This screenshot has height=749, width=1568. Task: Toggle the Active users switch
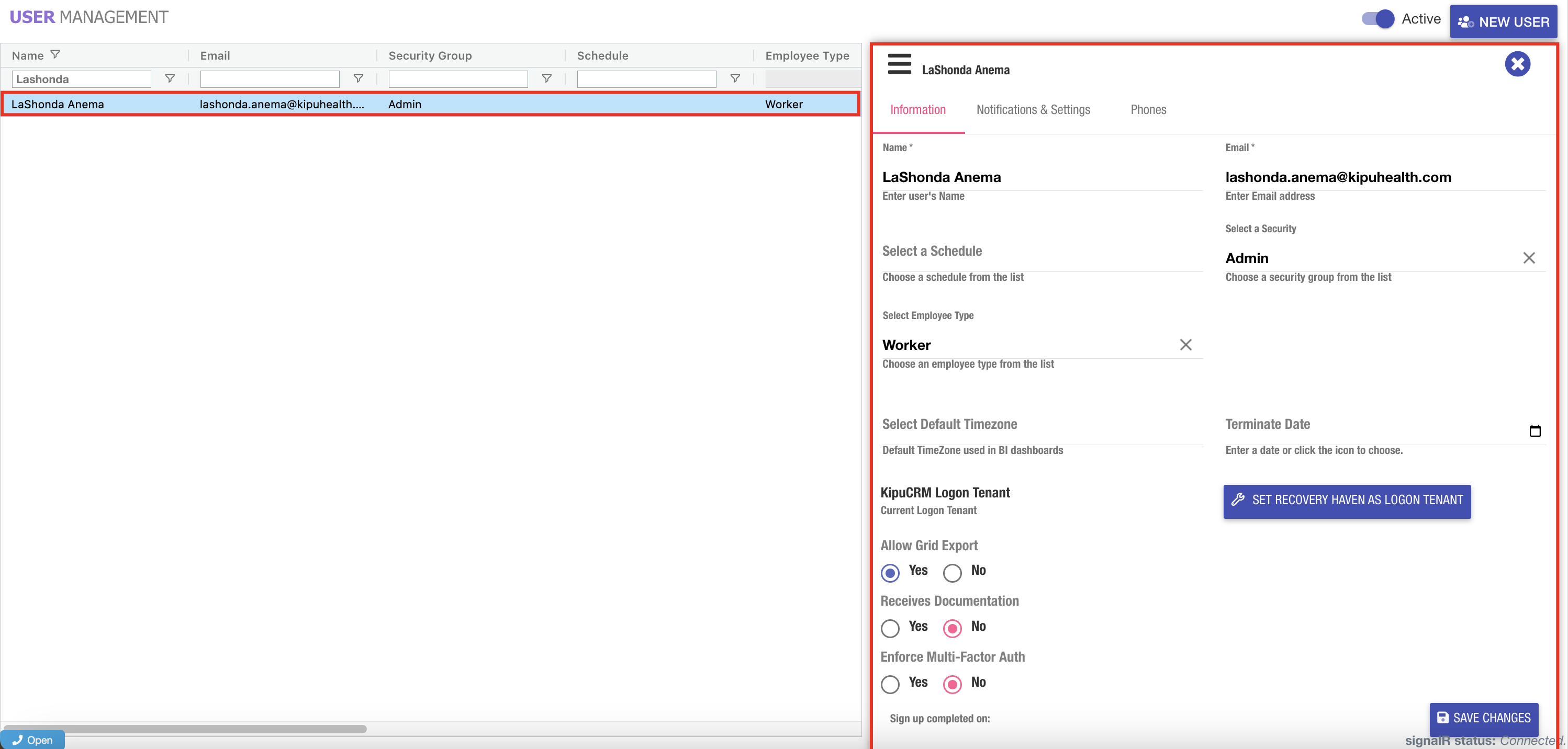coord(1377,19)
